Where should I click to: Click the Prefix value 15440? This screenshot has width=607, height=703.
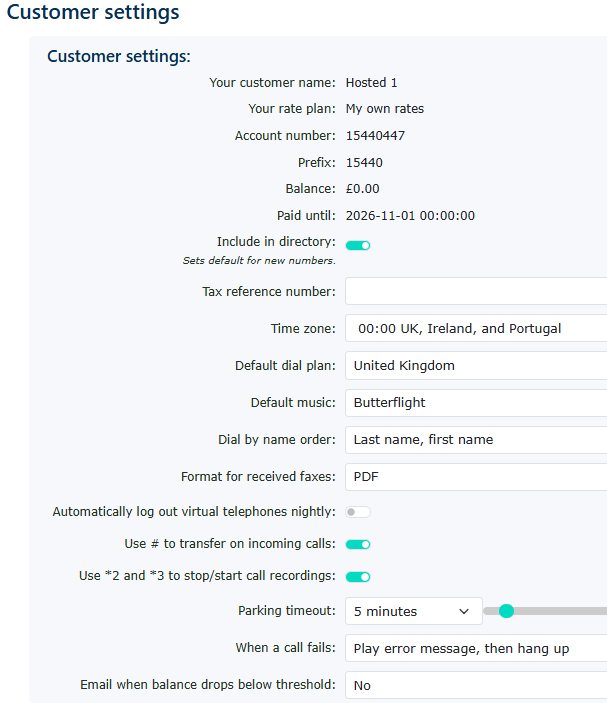click(364, 162)
